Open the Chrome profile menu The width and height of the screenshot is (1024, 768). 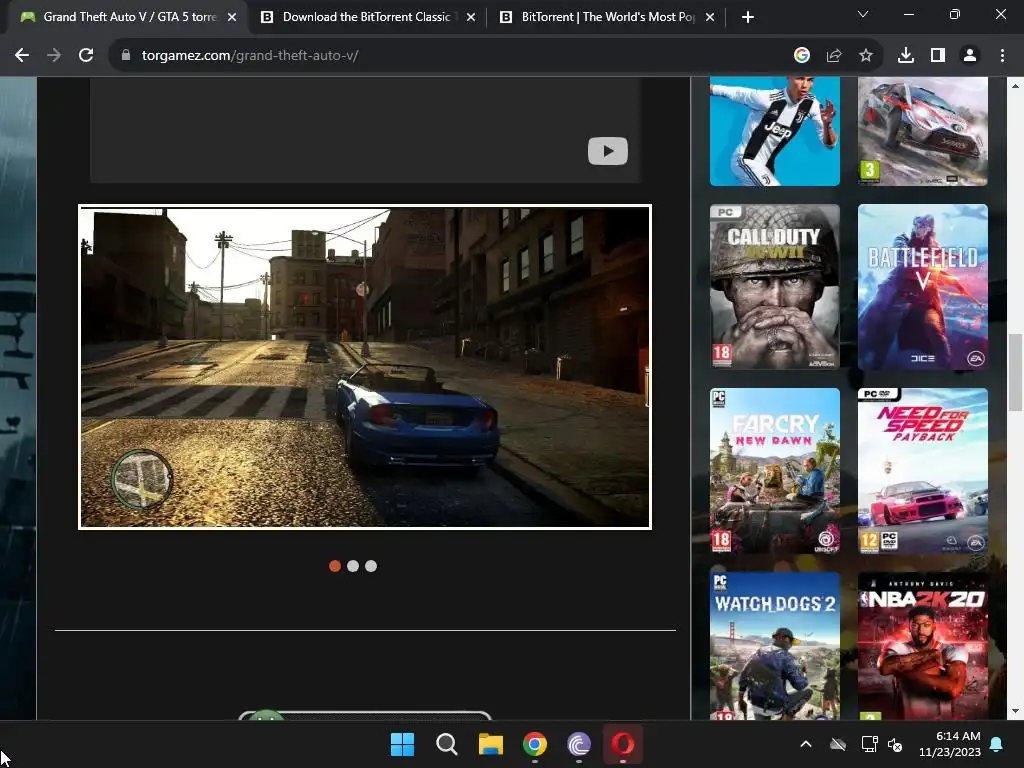click(x=970, y=56)
